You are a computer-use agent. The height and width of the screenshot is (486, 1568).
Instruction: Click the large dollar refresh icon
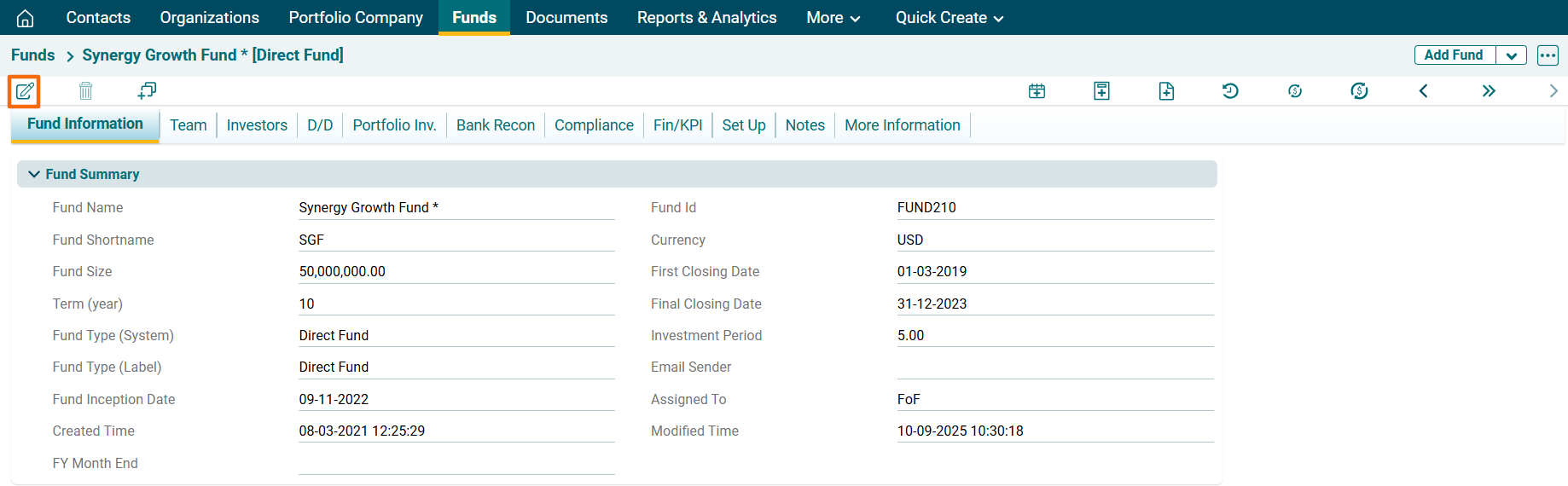click(x=1359, y=91)
